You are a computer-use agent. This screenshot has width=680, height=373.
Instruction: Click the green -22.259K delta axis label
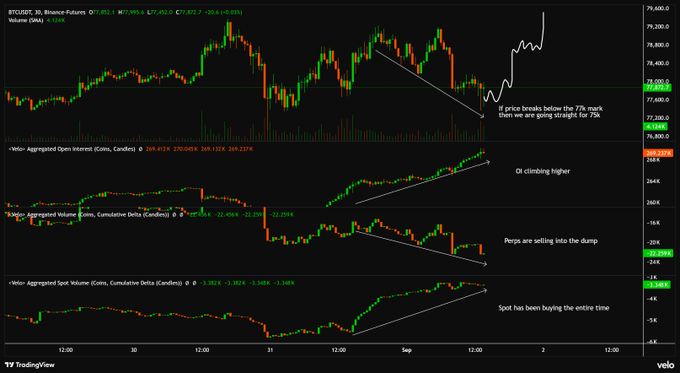pos(658,253)
